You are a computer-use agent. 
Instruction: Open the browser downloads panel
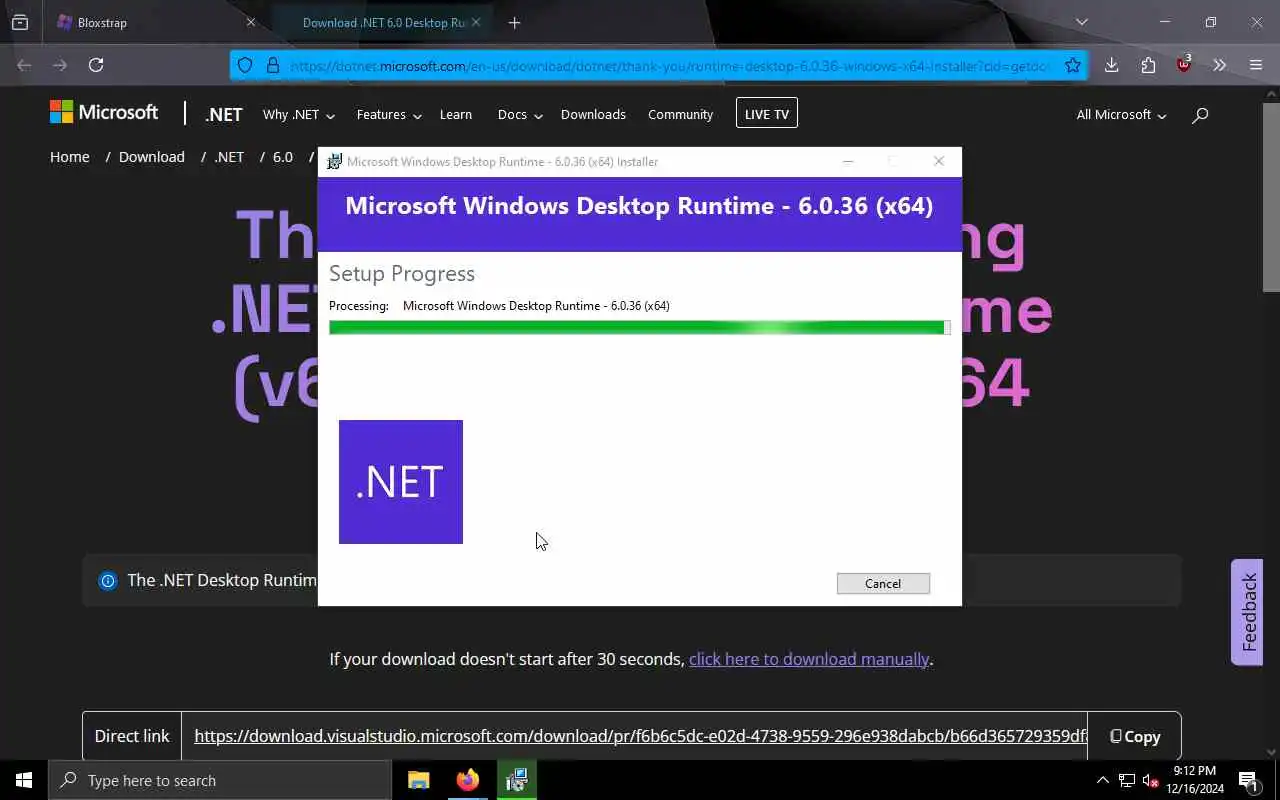(x=1111, y=65)
